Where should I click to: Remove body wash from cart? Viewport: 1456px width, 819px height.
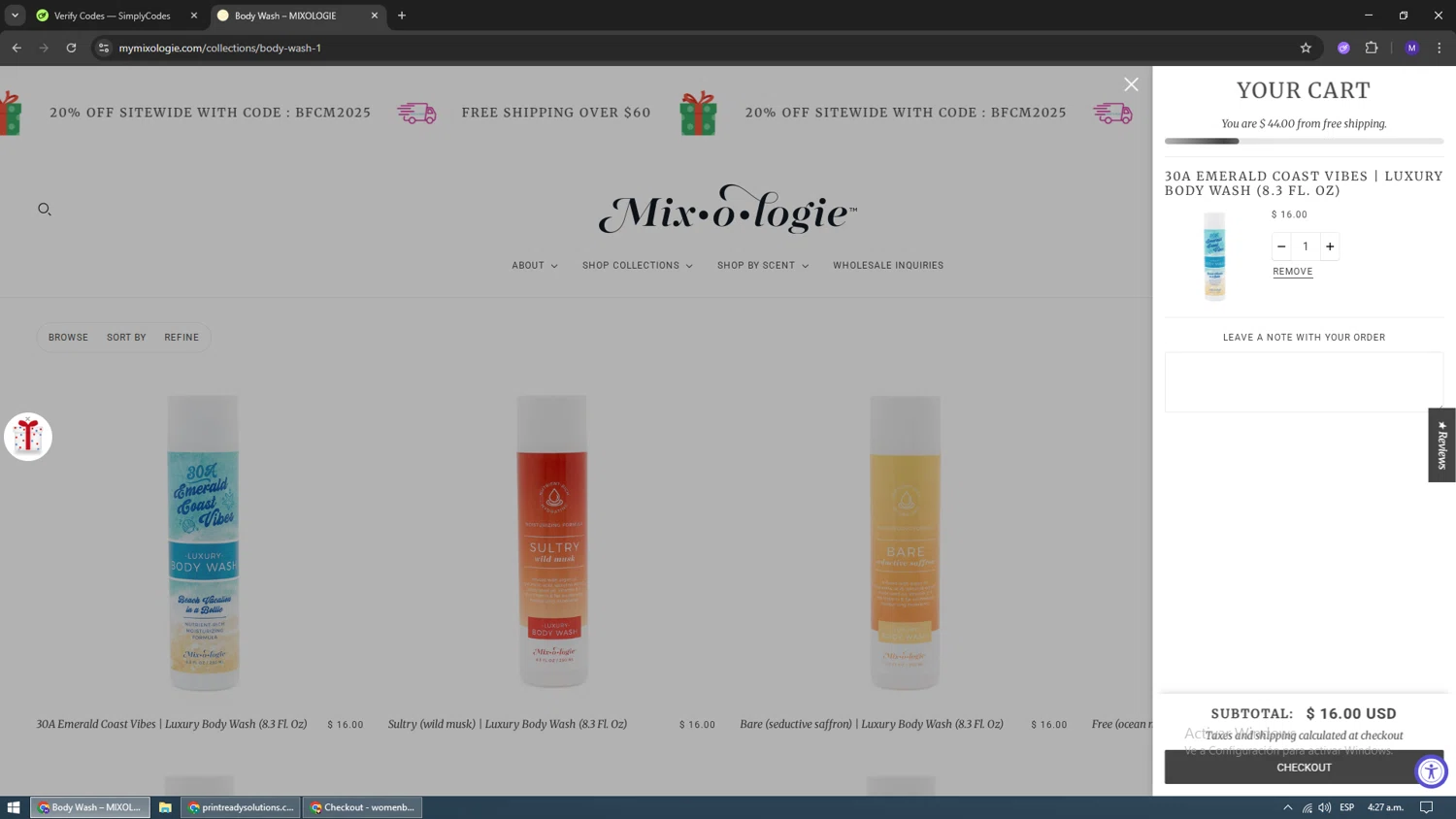1293,272
